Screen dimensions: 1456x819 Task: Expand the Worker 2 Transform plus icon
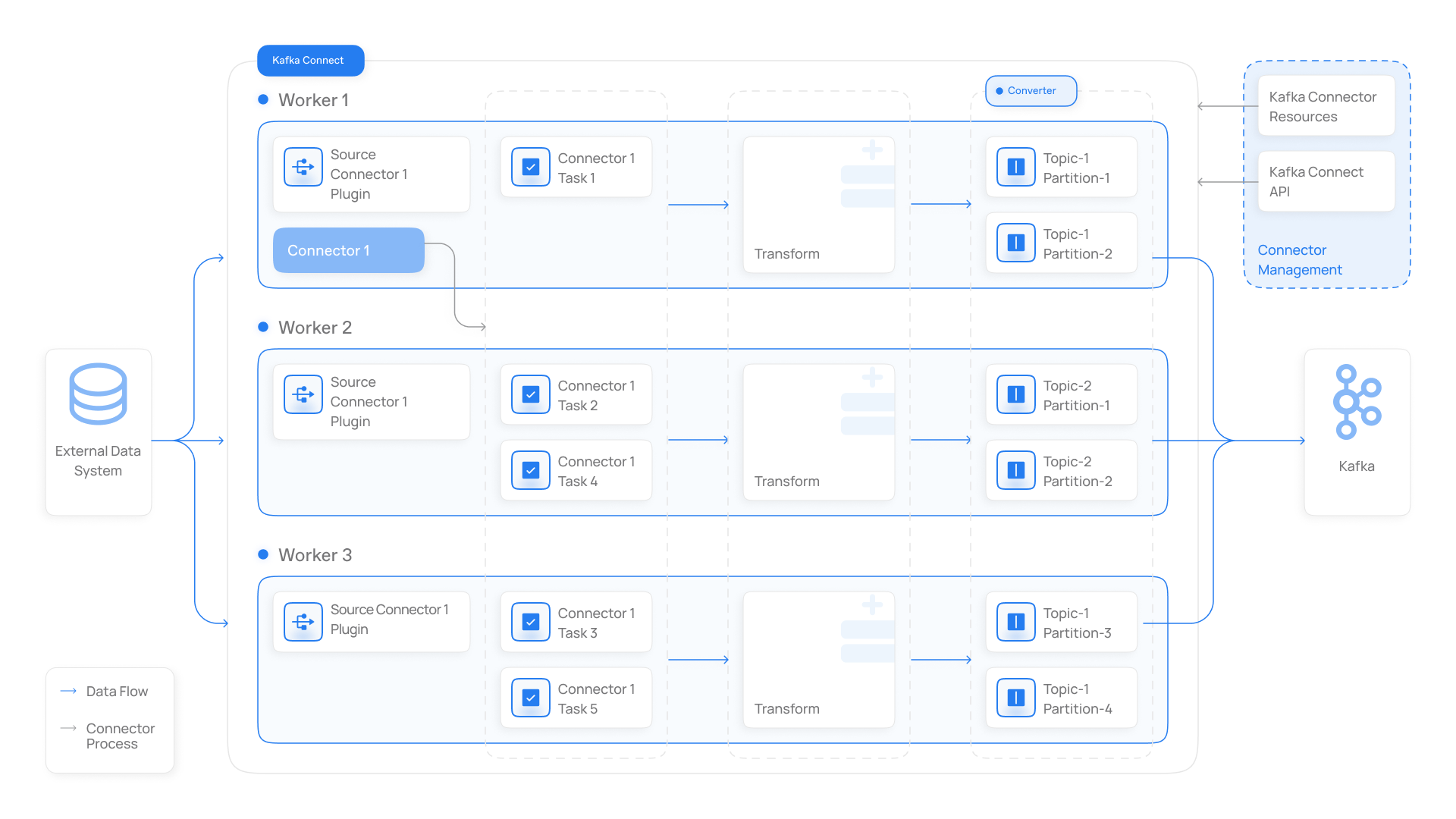pyautogui.click(x=872, y=377)
